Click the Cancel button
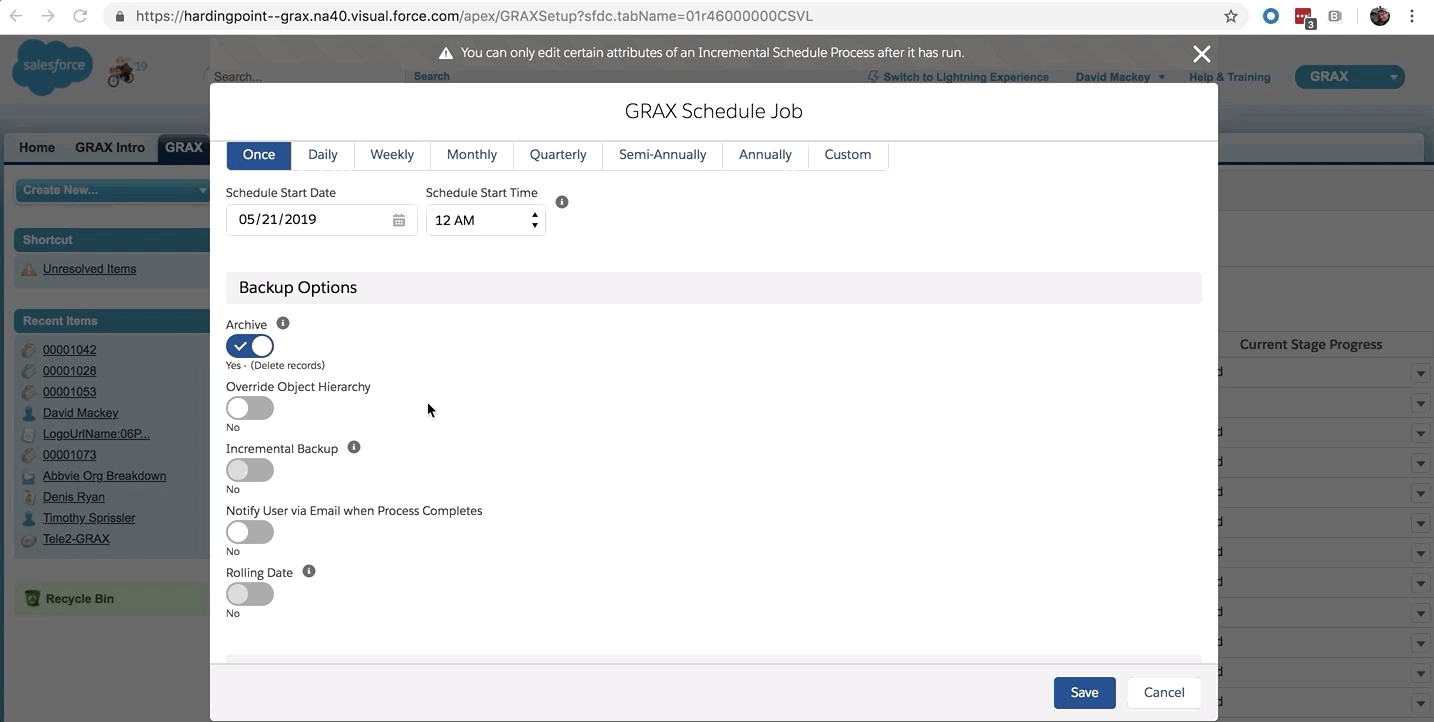The width and height of the screenshot is (1434, 722). [1164, 693]
